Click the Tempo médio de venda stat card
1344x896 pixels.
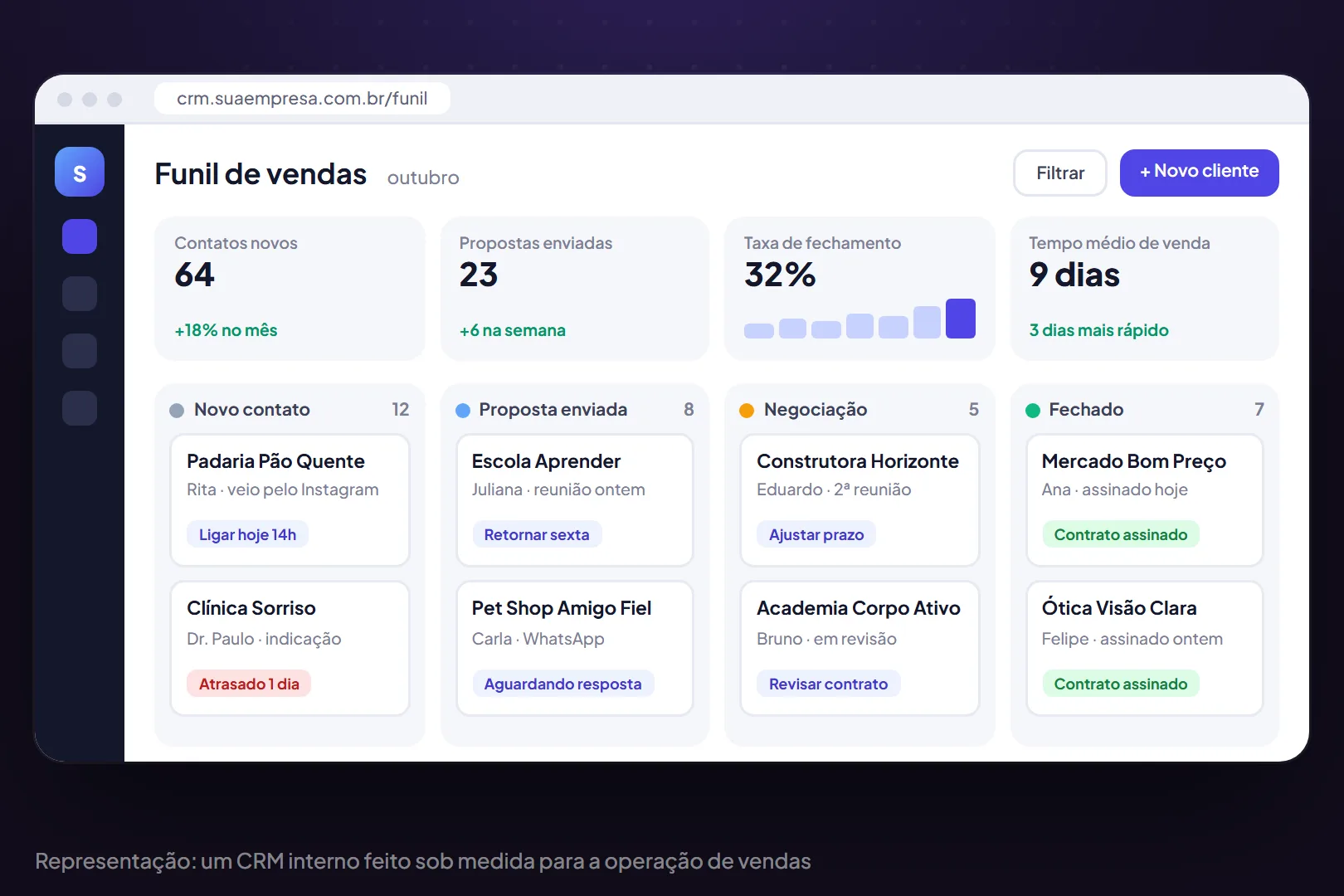[1145, 288]
